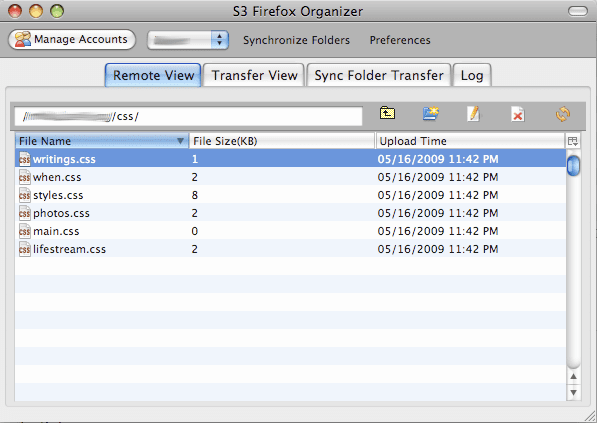The image size is (597, 423).
Task: Select the photos.css row
Action: click(290, 213)
